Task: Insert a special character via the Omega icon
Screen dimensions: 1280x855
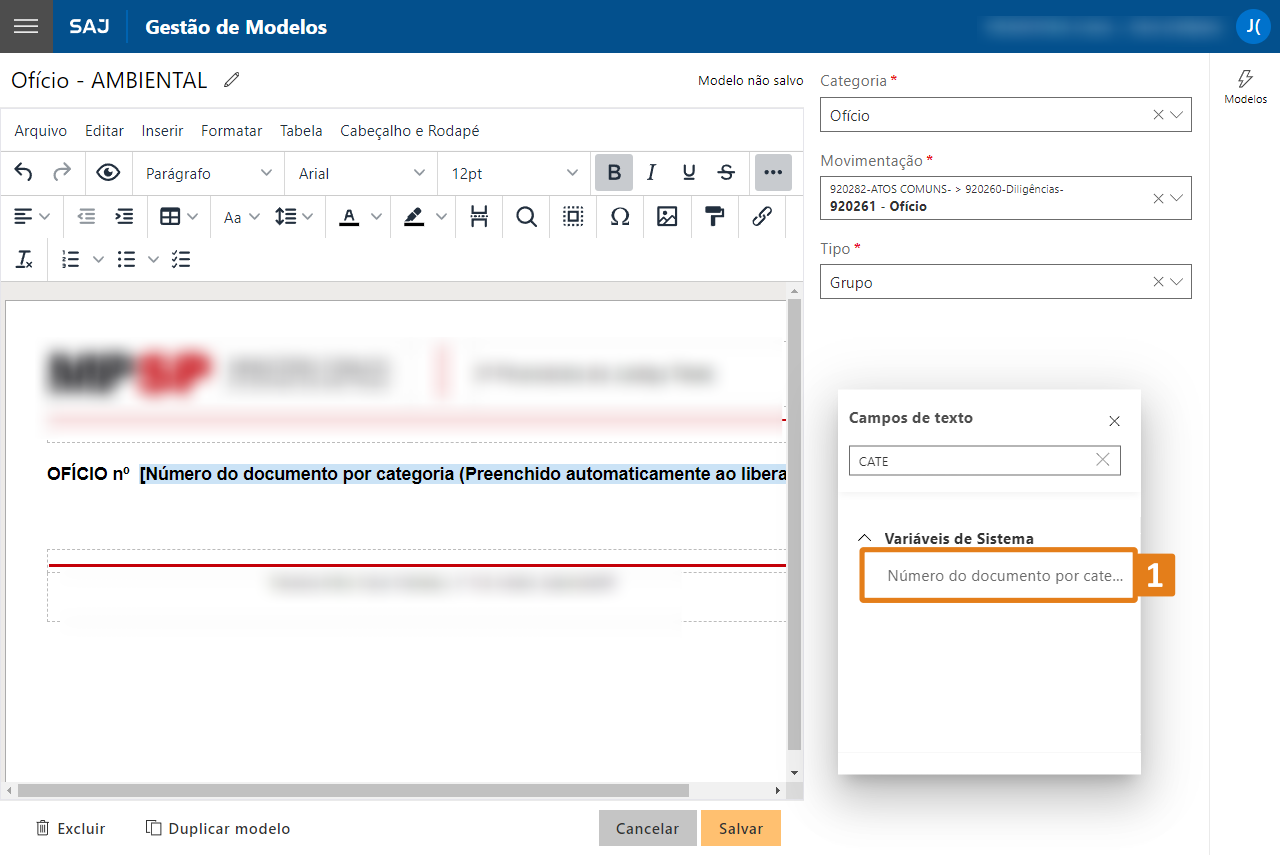Action: [620, 217]
